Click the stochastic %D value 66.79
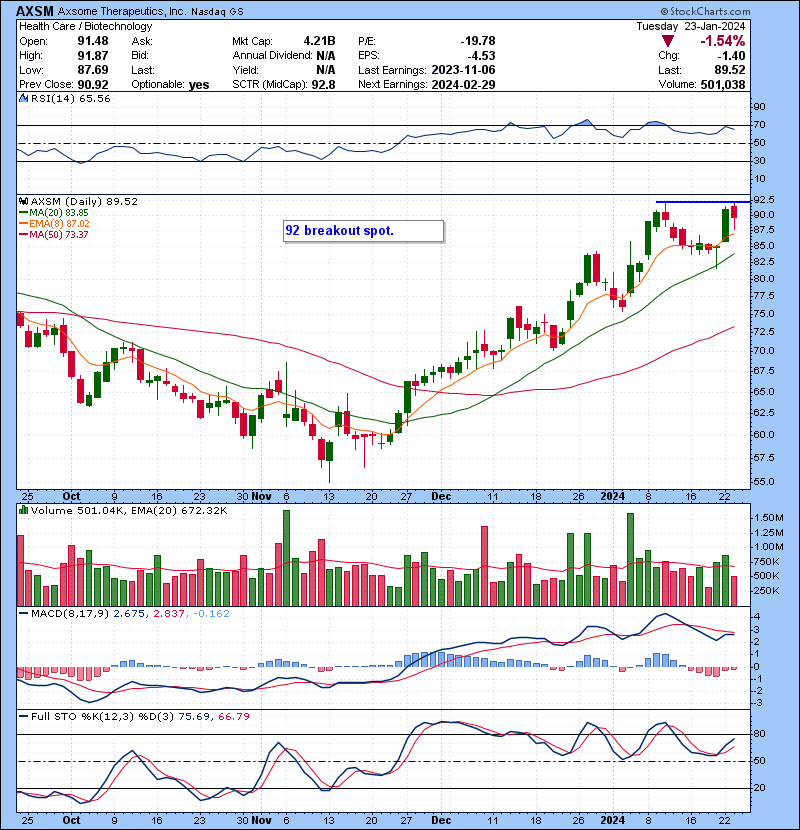 coord(233,717)
